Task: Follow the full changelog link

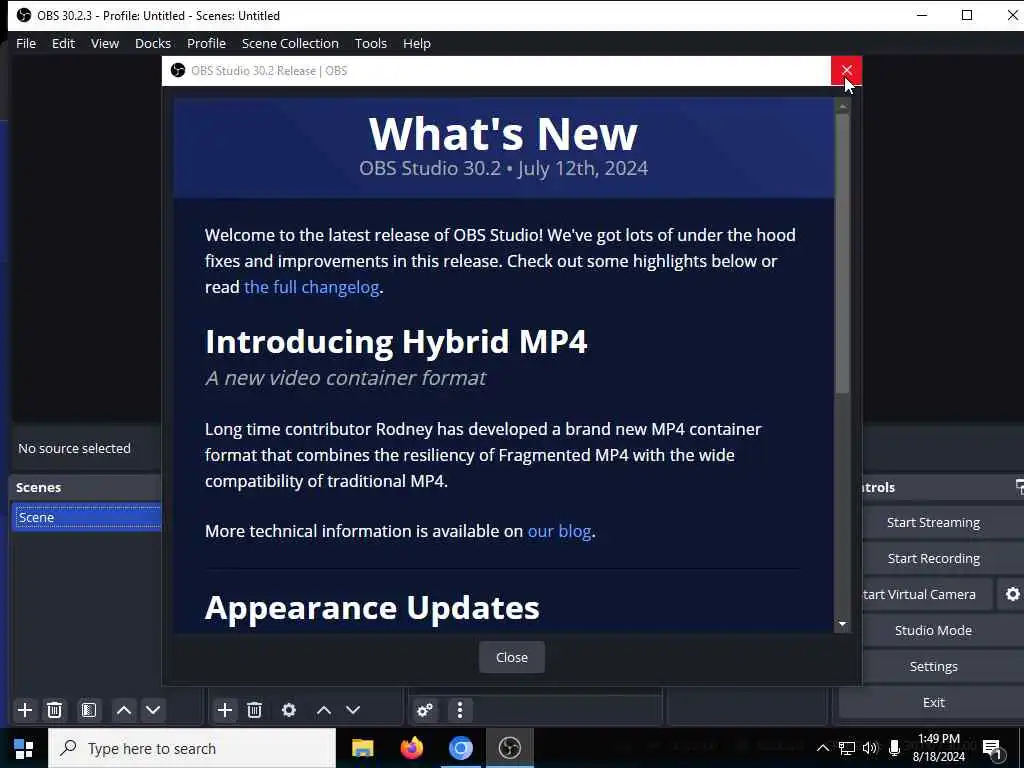Action: point(312,287)
